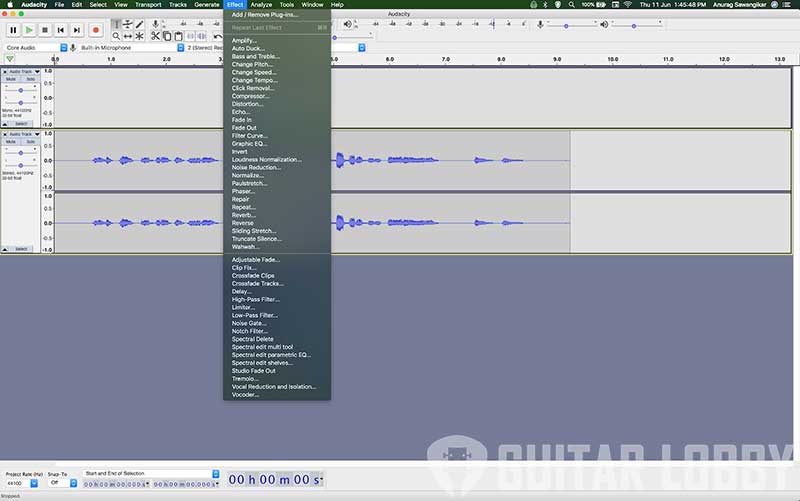Open the playback device dropdown arrow
This screenshot has width=800, height=501.
[362, 47]
